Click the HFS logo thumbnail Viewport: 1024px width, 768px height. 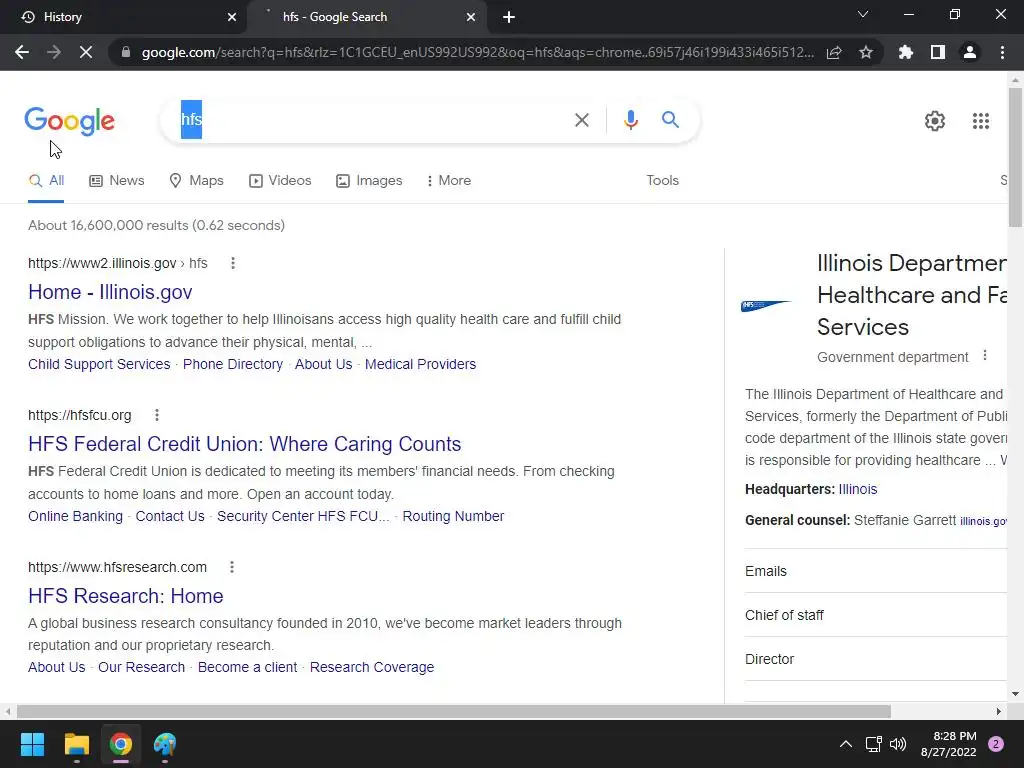767,305
